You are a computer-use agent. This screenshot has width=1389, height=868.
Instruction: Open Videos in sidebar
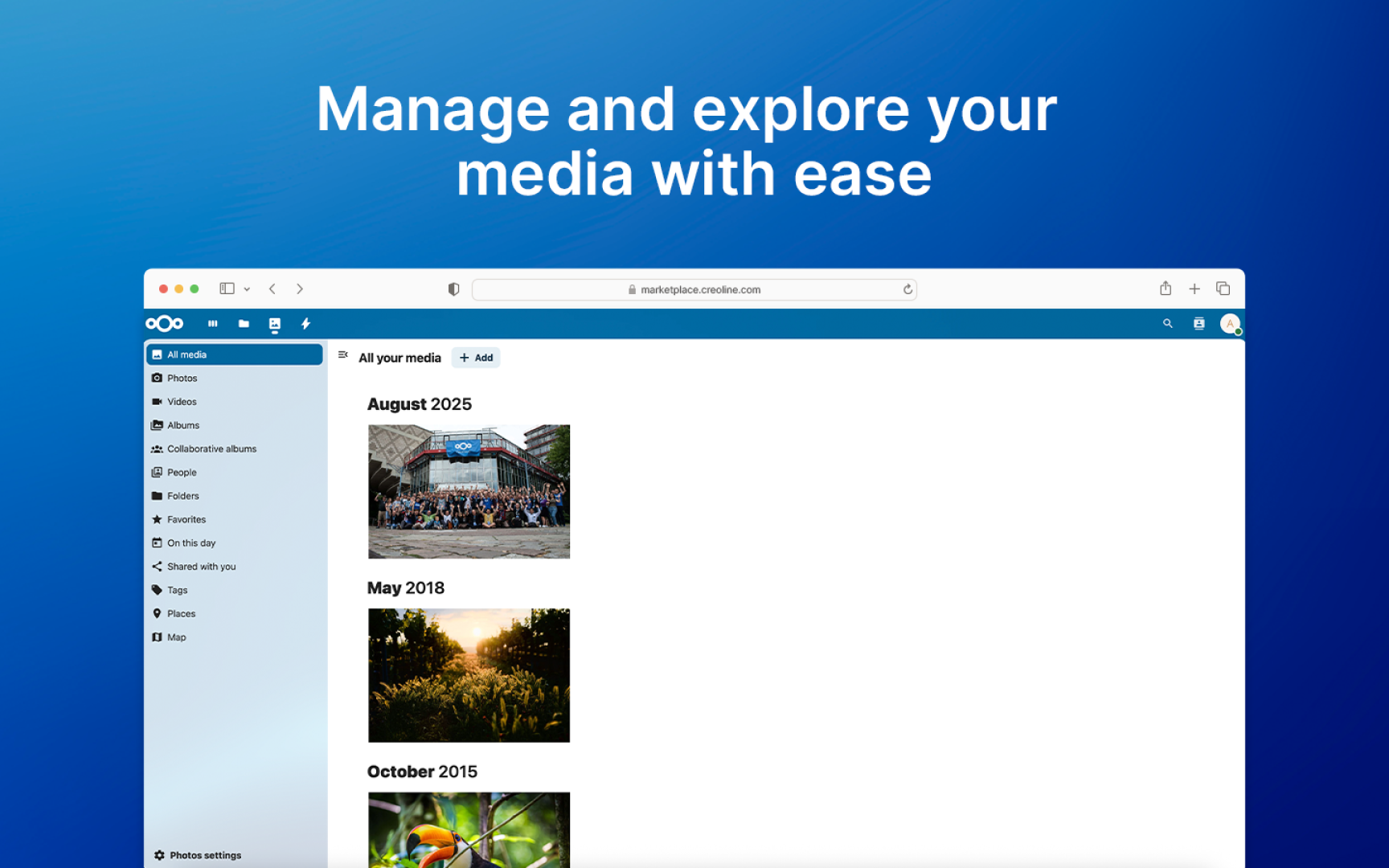point(235,402)
